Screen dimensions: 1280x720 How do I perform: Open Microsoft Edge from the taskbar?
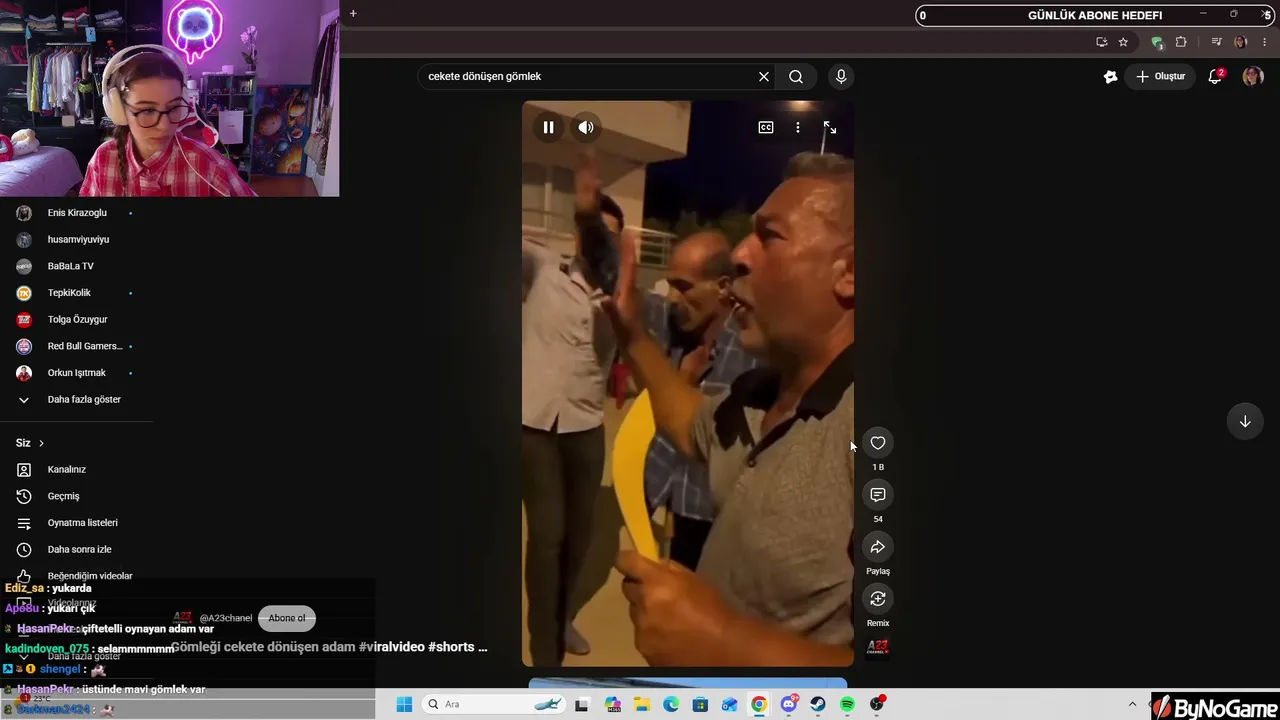[671, 704]
